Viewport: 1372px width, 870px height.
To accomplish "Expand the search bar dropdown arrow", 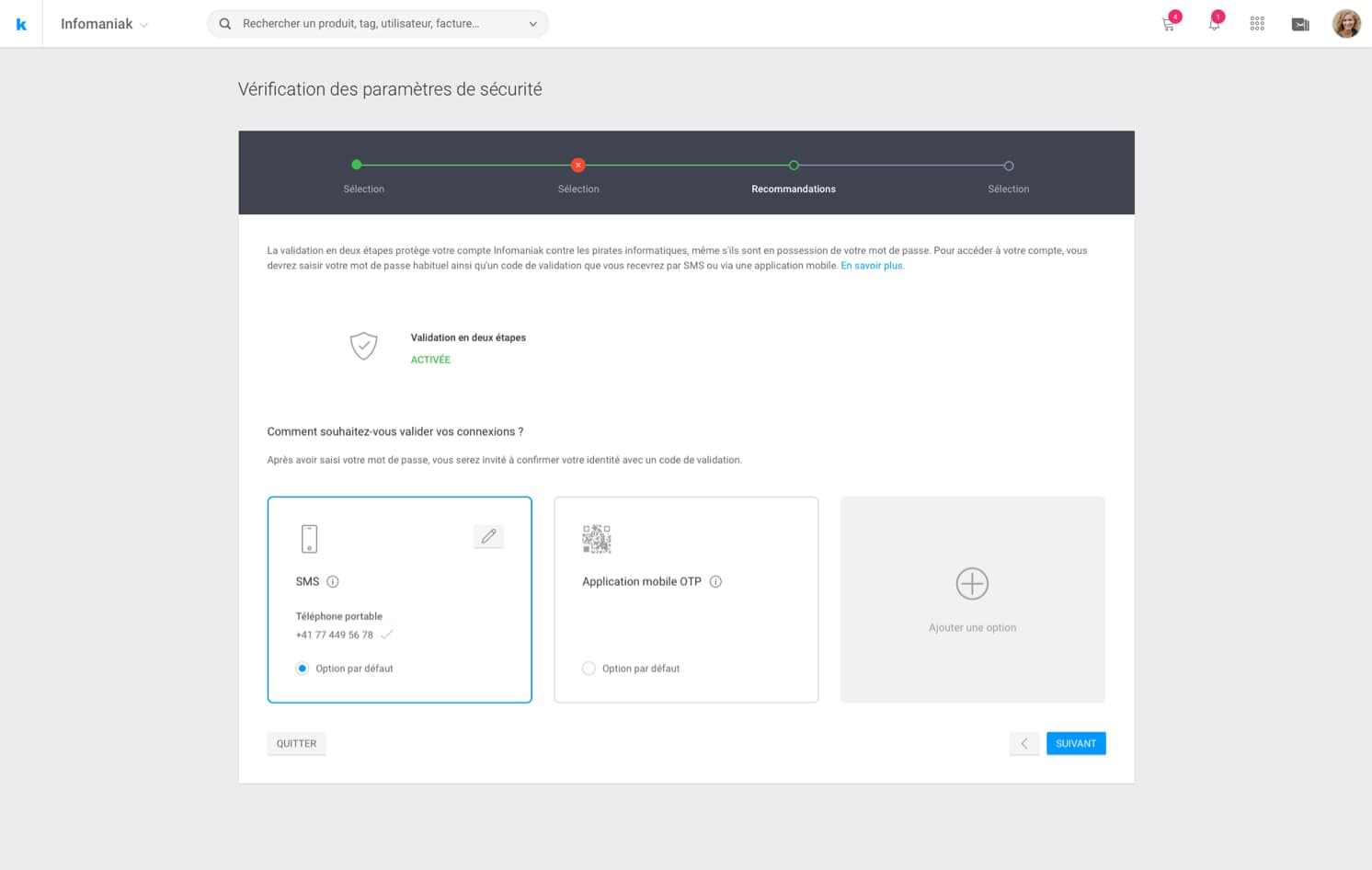I will 532,24.
